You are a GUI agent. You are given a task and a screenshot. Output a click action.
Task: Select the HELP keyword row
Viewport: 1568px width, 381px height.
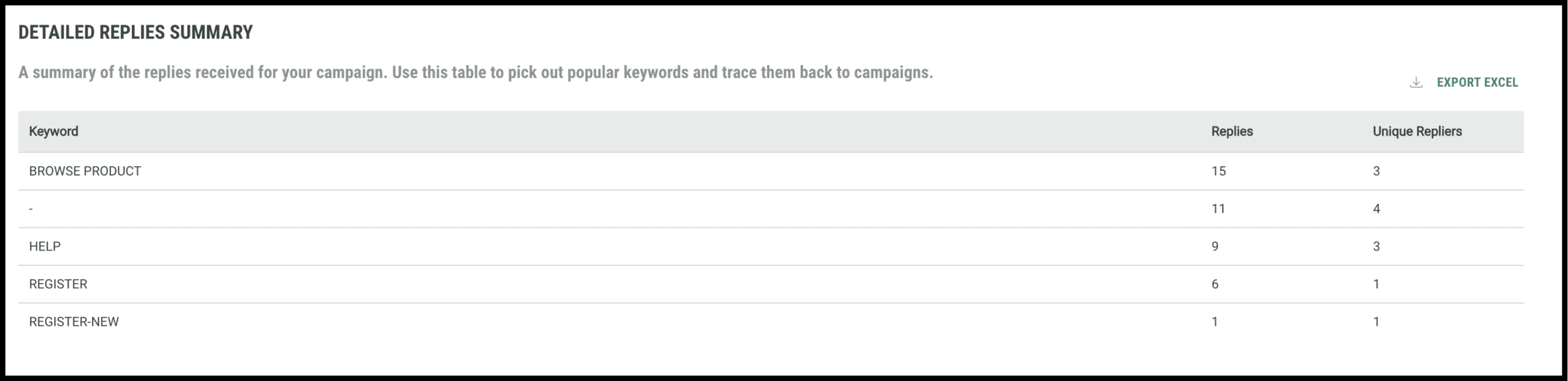[x=44, y=247]
